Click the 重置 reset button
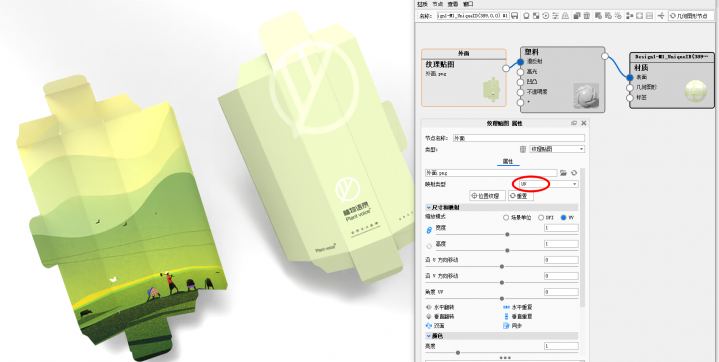Viewport: 719px width, 362px height. tap(521, 196)
